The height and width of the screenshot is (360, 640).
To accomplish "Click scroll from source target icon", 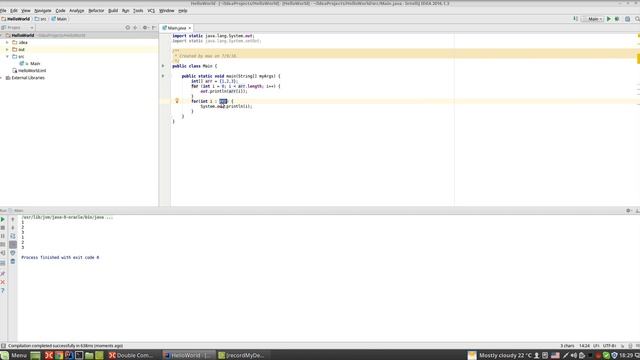I will [127, 28].
